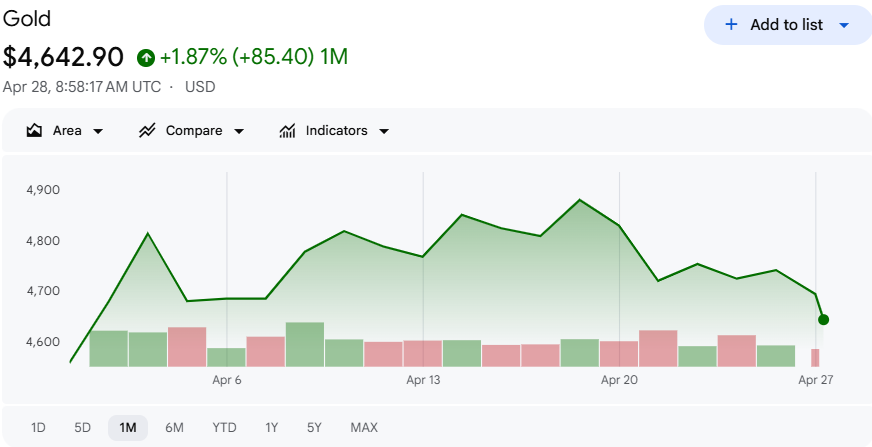Select the 5D time range
The height and width of the screenshot is (447, 872).
(x=82, y=428)
